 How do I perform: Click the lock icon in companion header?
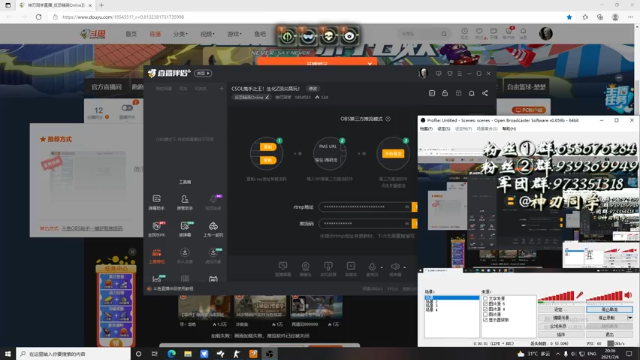click(x=445, y=93)
